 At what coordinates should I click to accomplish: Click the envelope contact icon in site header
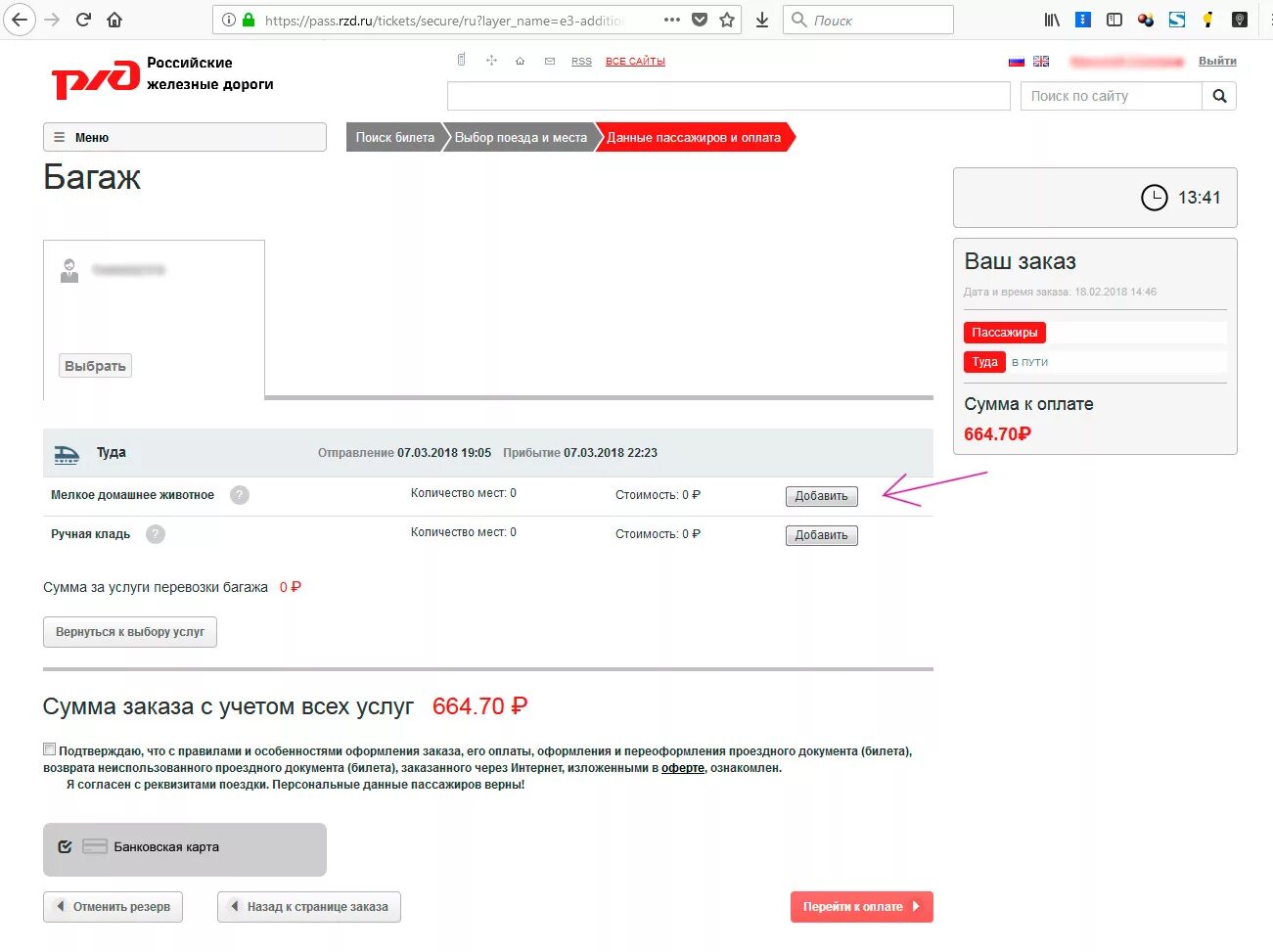pyautogui.click(x=550, y=61)
